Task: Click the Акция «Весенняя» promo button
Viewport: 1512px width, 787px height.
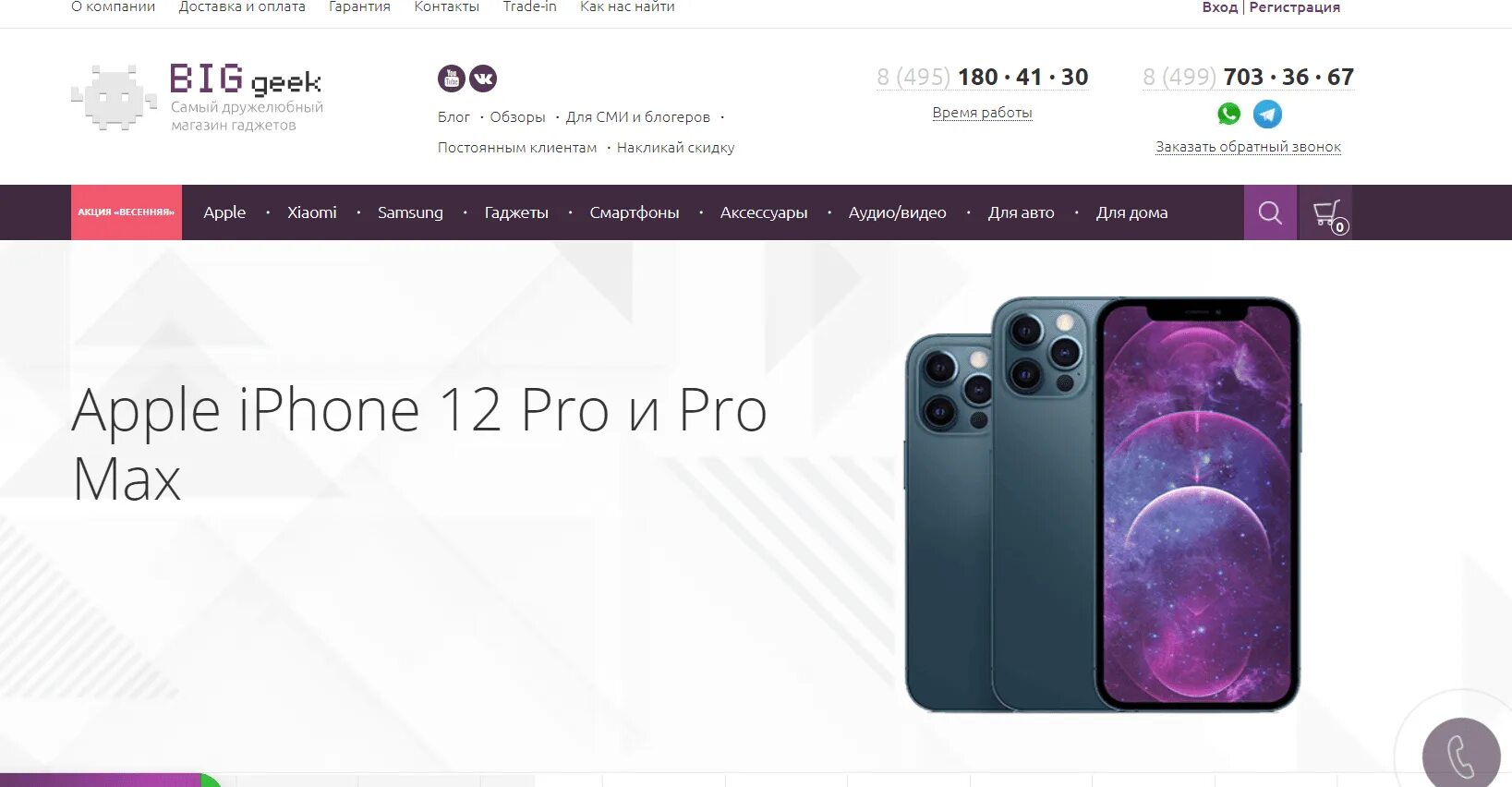Action: [x=127, y=212]
